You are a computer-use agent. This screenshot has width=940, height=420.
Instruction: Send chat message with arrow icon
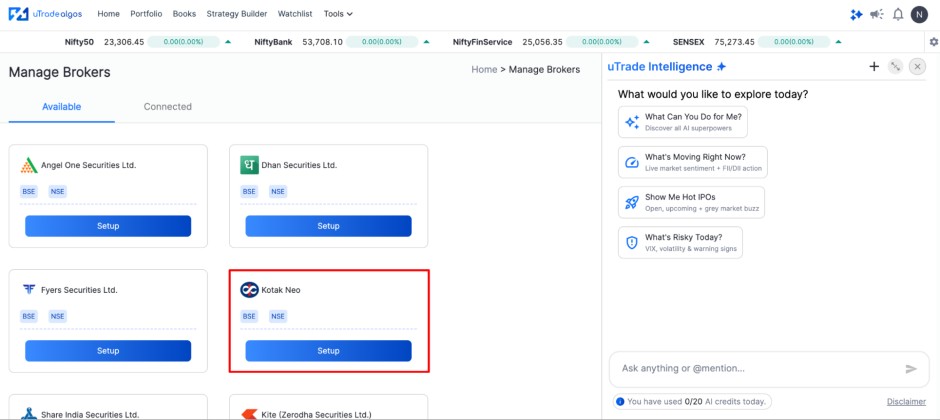click(x=911, y=369)
